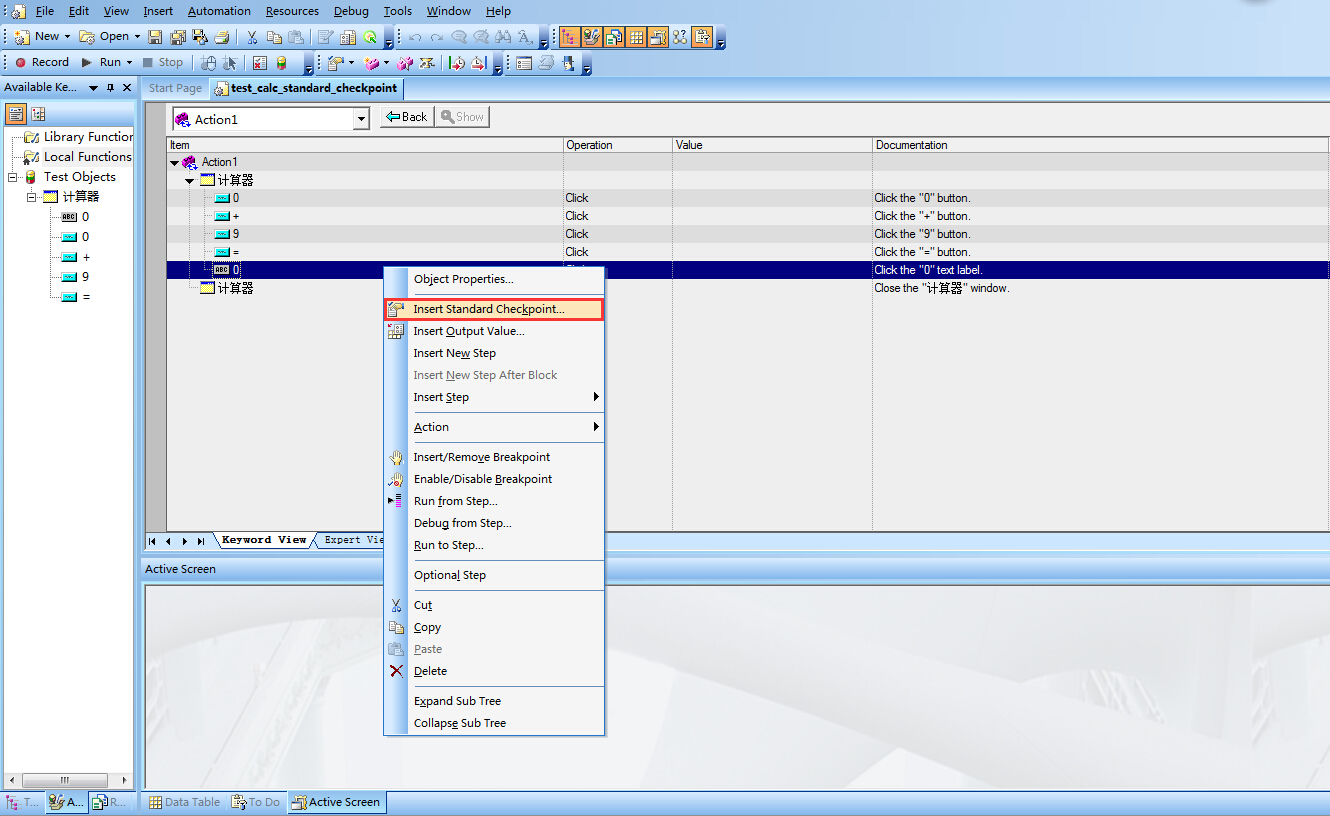Click the grayed Undo arrow icon
Viewport: 1330px width, 816px height.
point(416,36)
